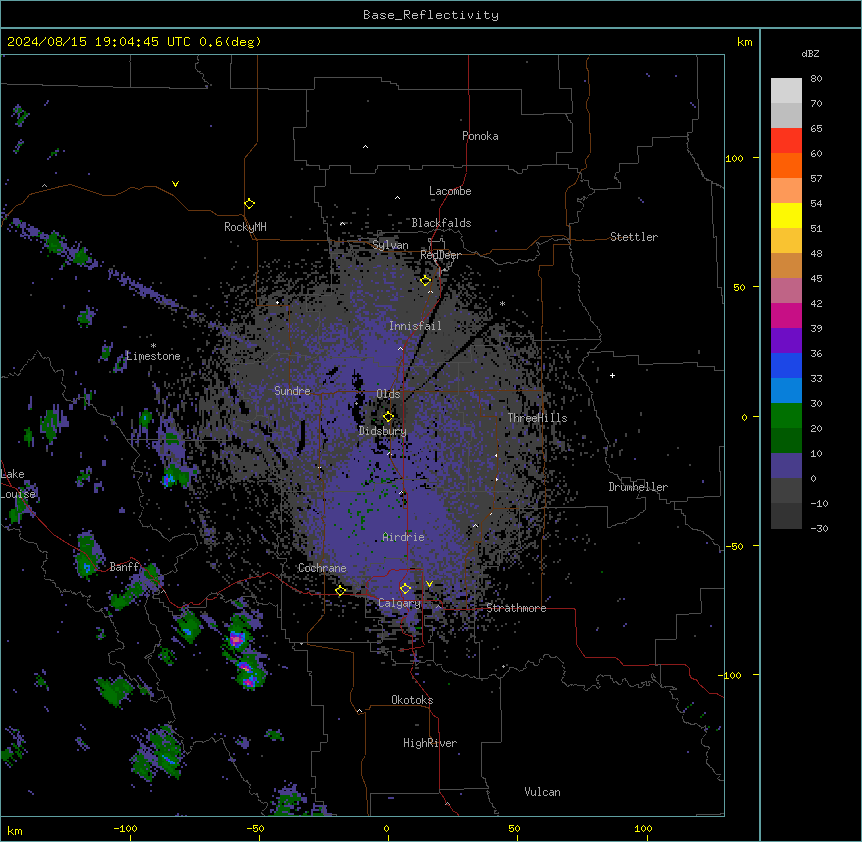Image resolution: width=862 pixels, height=842 pixels.
Task: Pick the blue 36 dBZ legend color
Action: (786, 365)
